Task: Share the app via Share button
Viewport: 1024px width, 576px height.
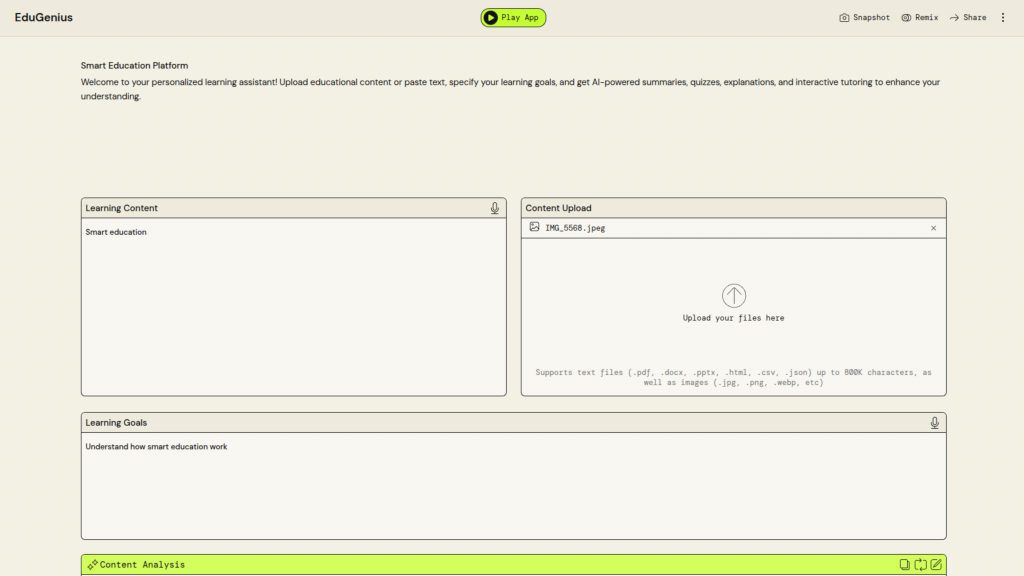Action: click(967, 17)
